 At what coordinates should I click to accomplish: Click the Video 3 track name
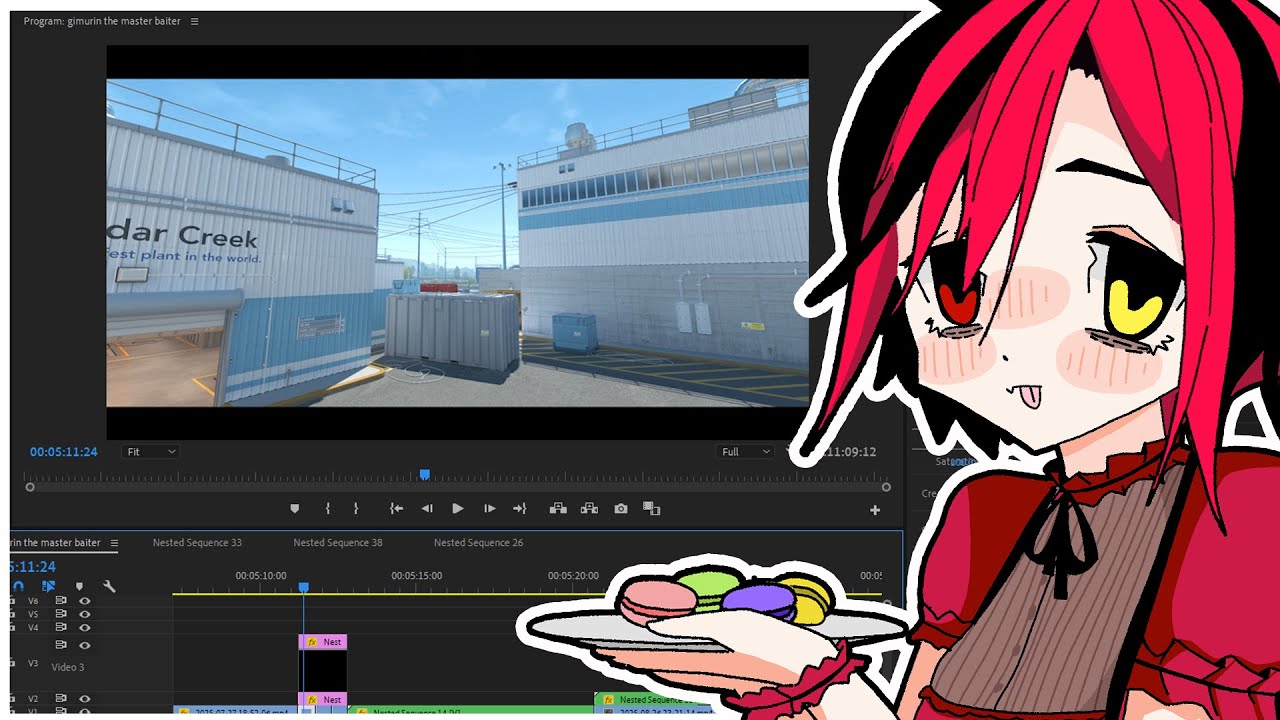click(x=68, y=667)
